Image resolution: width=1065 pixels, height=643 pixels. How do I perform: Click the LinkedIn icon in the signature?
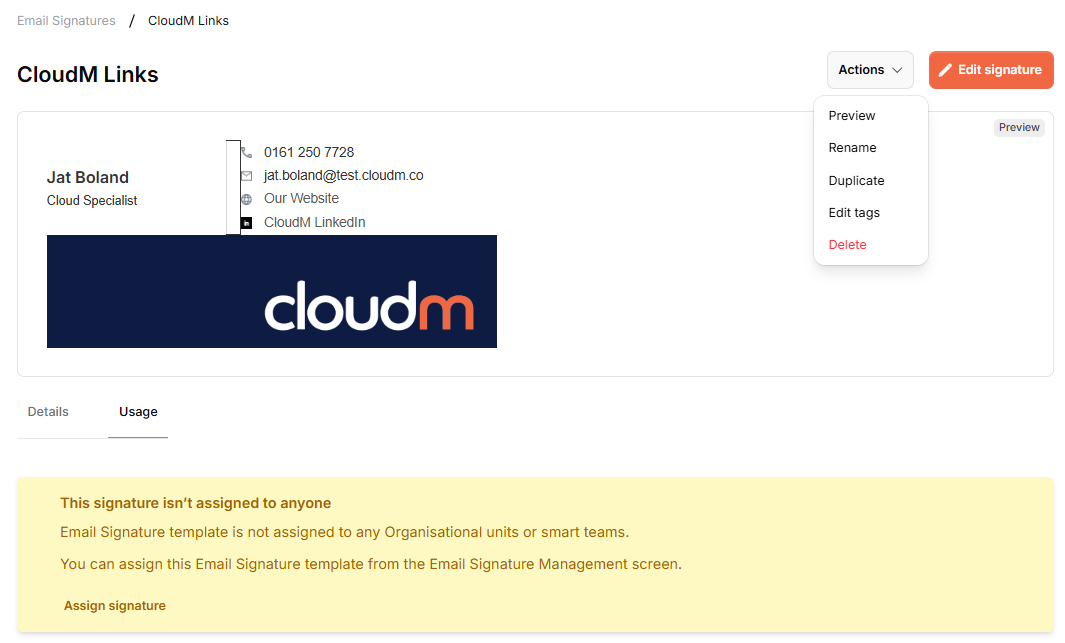[x=247, y=223]
